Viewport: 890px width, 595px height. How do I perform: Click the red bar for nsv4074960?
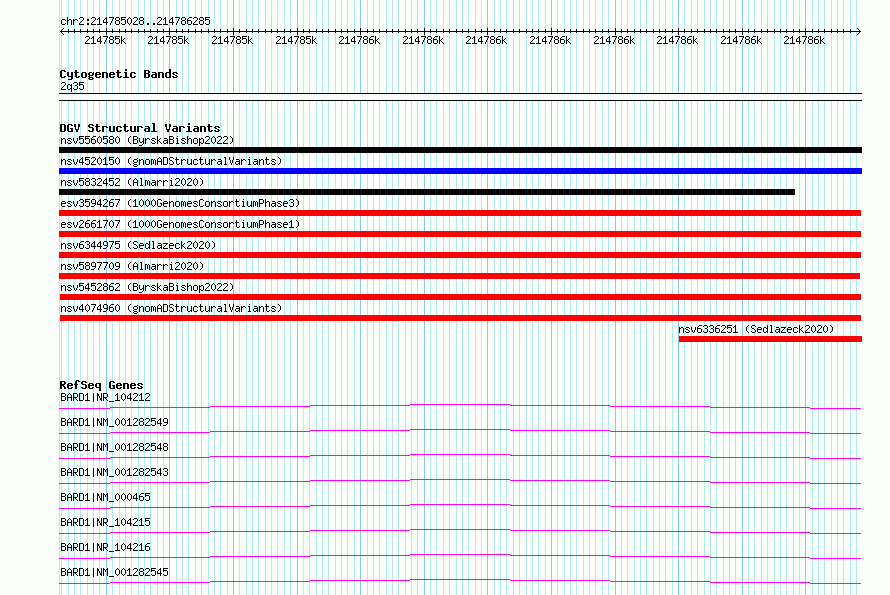[460, 318]
